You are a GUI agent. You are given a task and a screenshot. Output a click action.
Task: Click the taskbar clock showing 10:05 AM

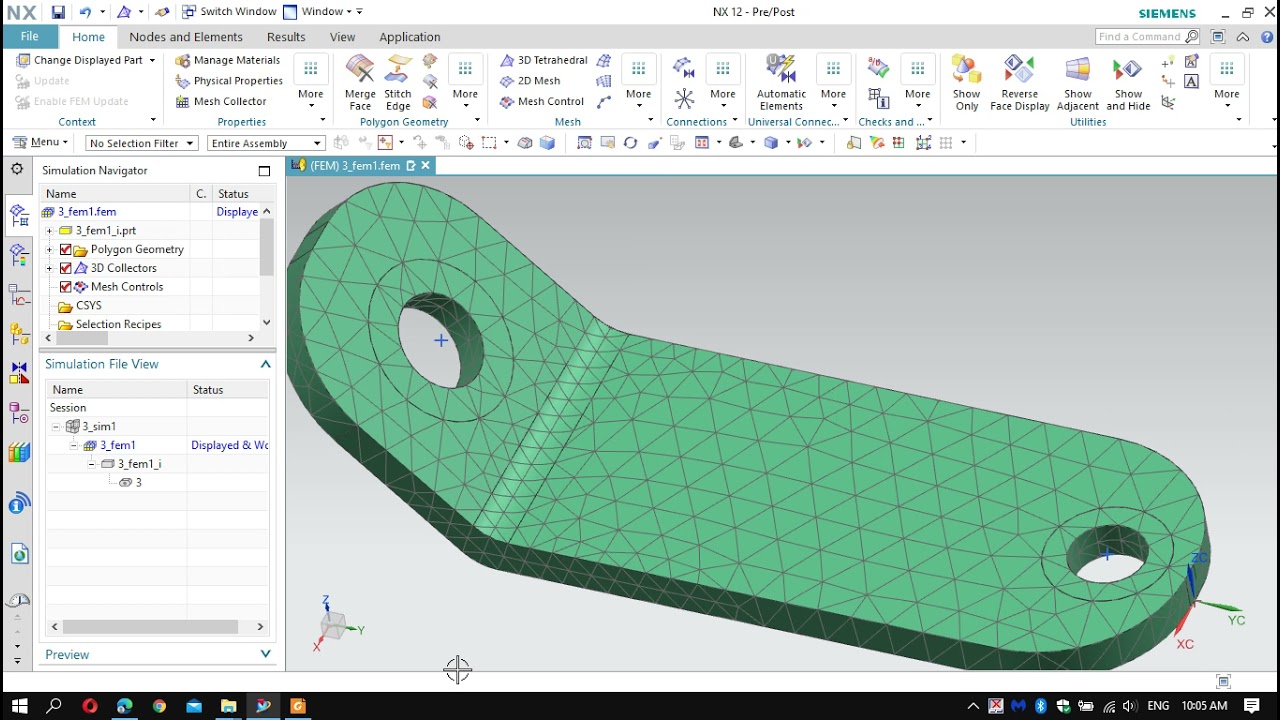pyautogui.click(x=1204, y=706)
